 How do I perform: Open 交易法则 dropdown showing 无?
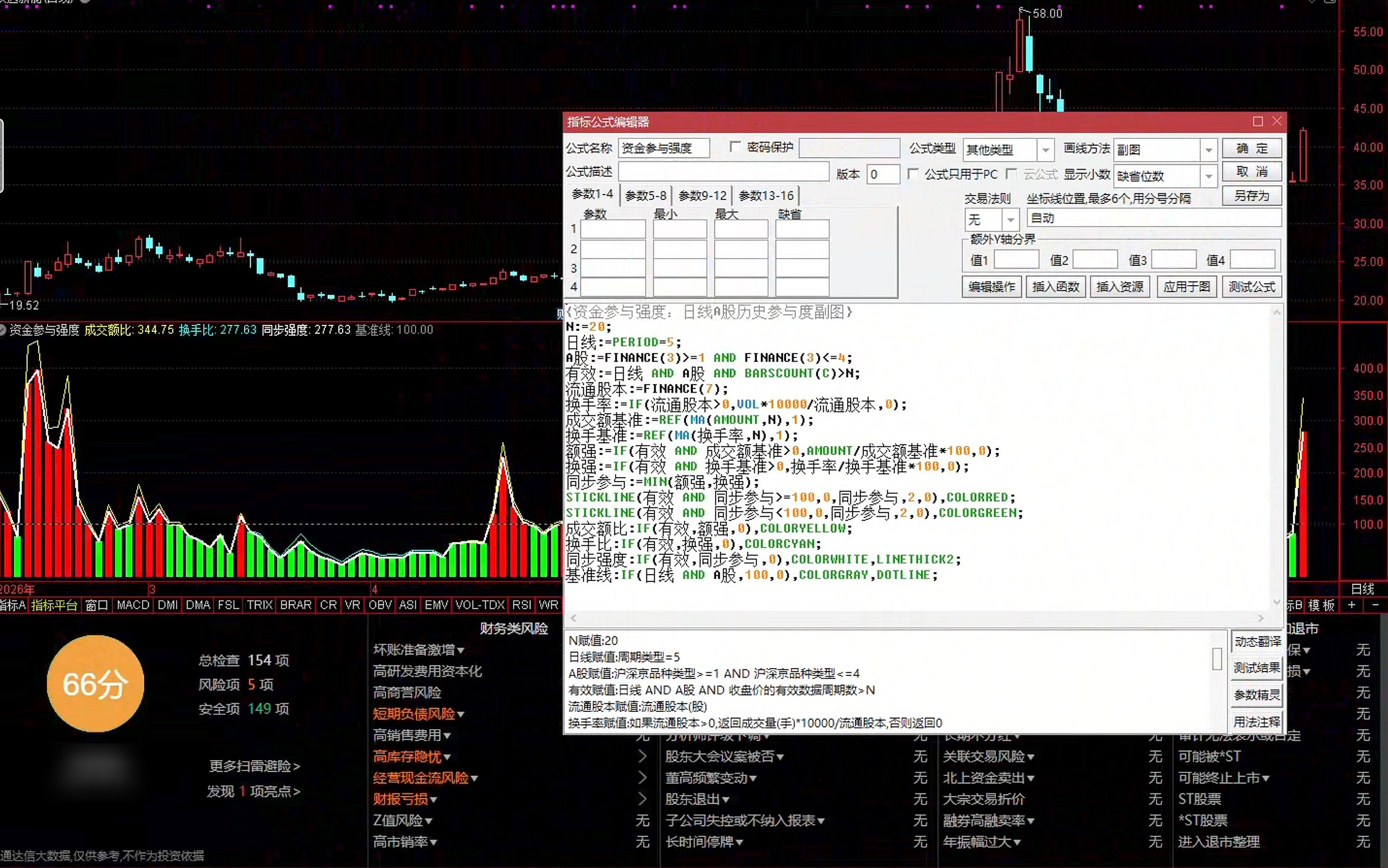click(x=992, y=219)
